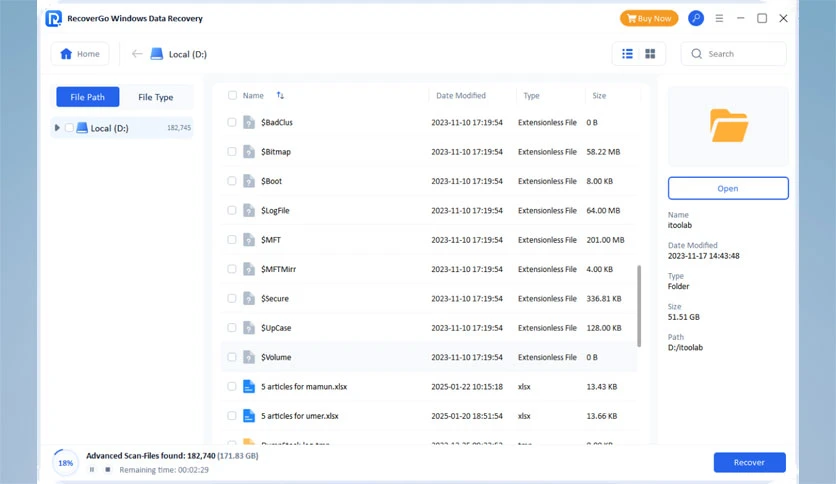Tick the $BadClus checkbox

tap(232, 122)
